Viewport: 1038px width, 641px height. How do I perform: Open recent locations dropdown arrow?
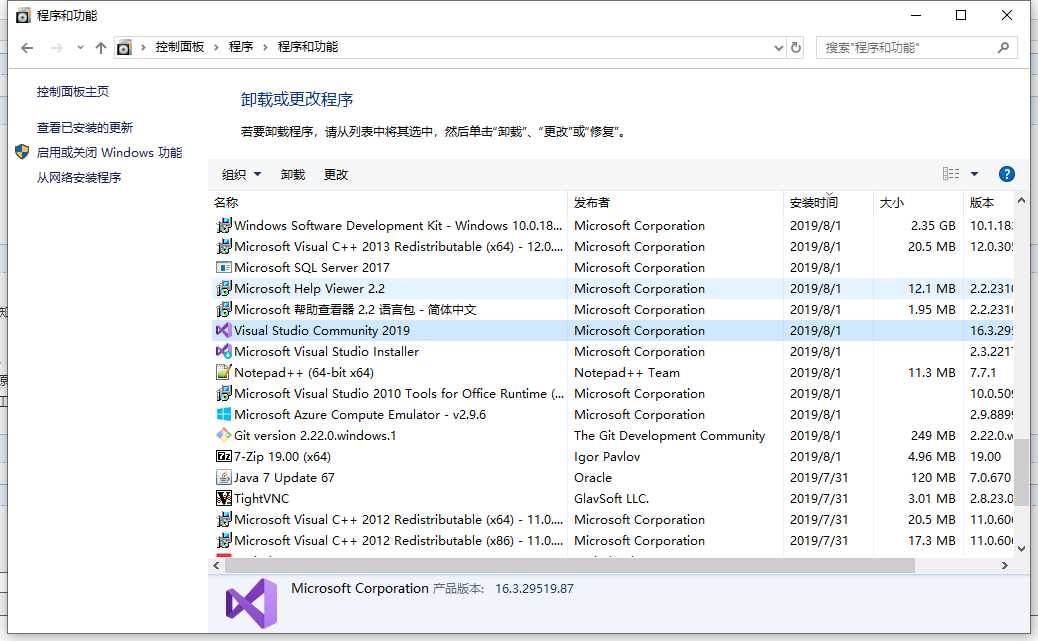click(80, 48)
